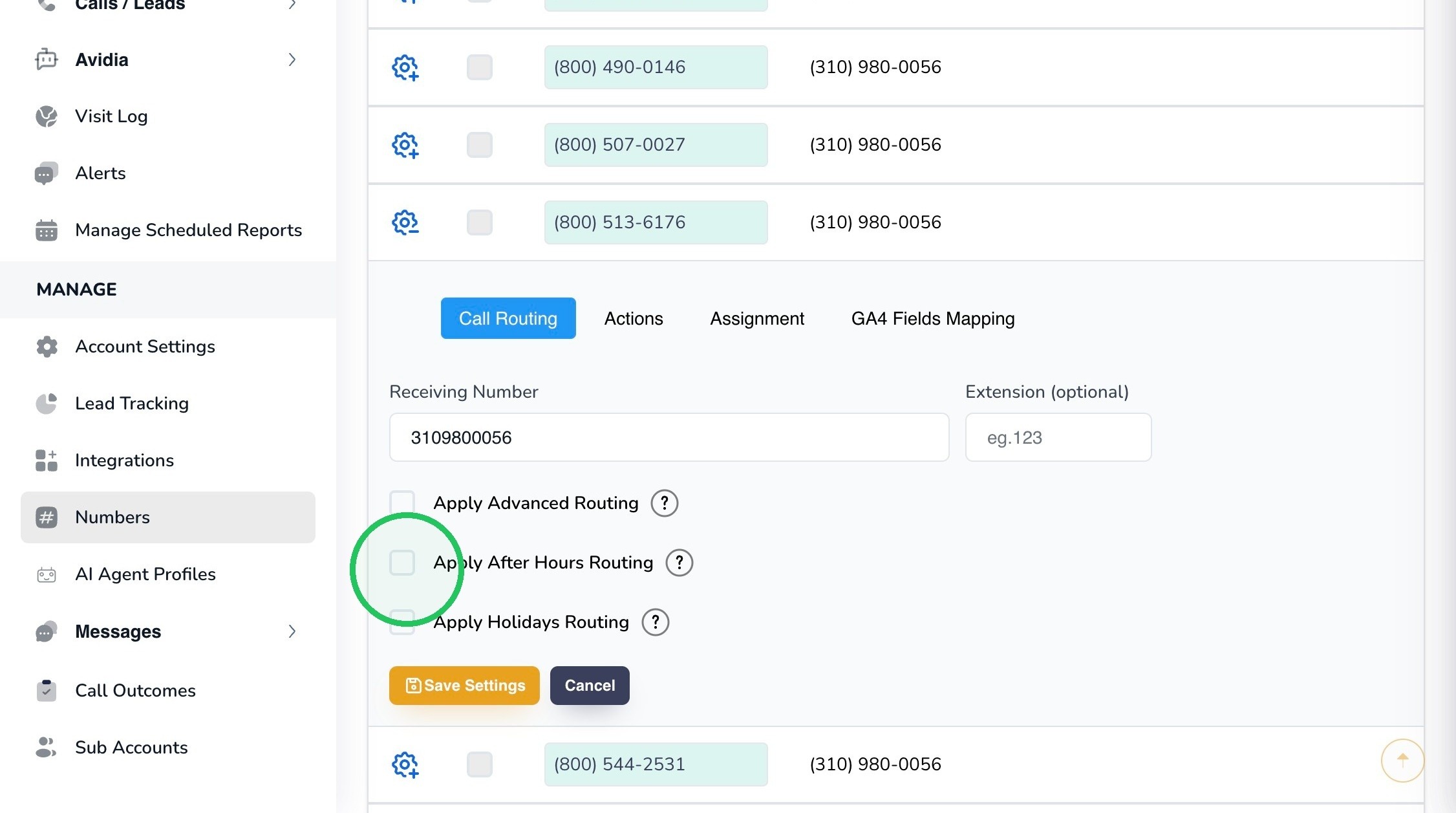Select checkbox for (800) 490-0146 row
This screenshot has width=1456, height=813.
[480, 67]
